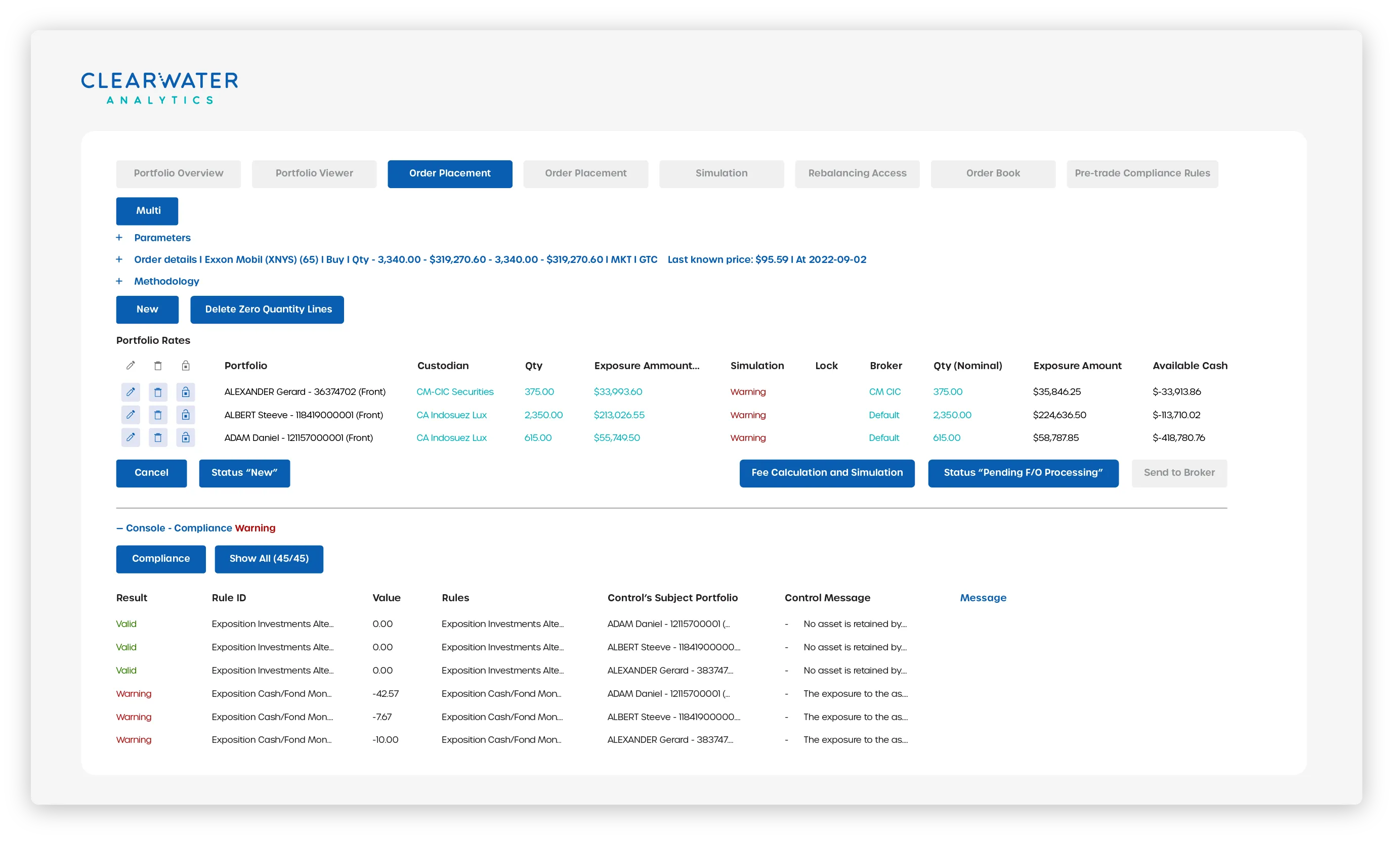
Task: Delete the ALEXANDER Gerard portfolio row
Action: coord(158,392)
